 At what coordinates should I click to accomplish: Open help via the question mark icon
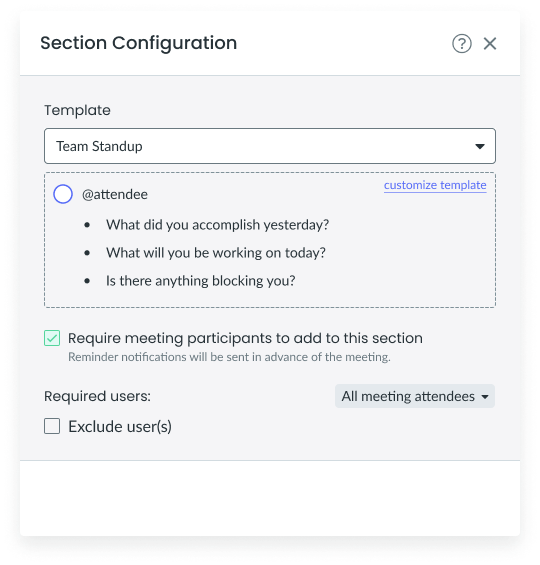pos(461,44)
